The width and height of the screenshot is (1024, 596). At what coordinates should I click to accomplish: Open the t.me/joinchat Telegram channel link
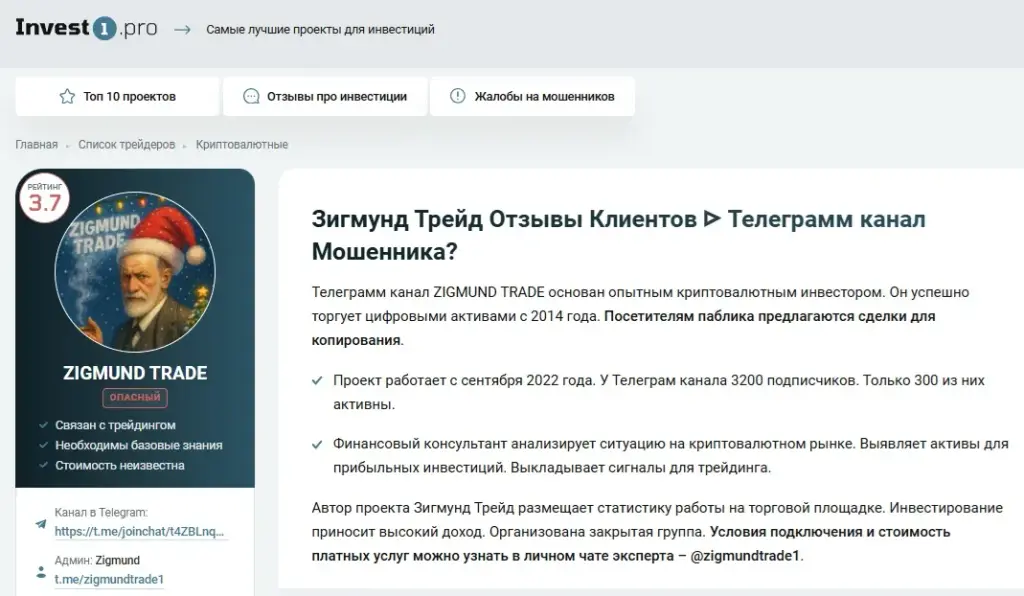point(139,531)
